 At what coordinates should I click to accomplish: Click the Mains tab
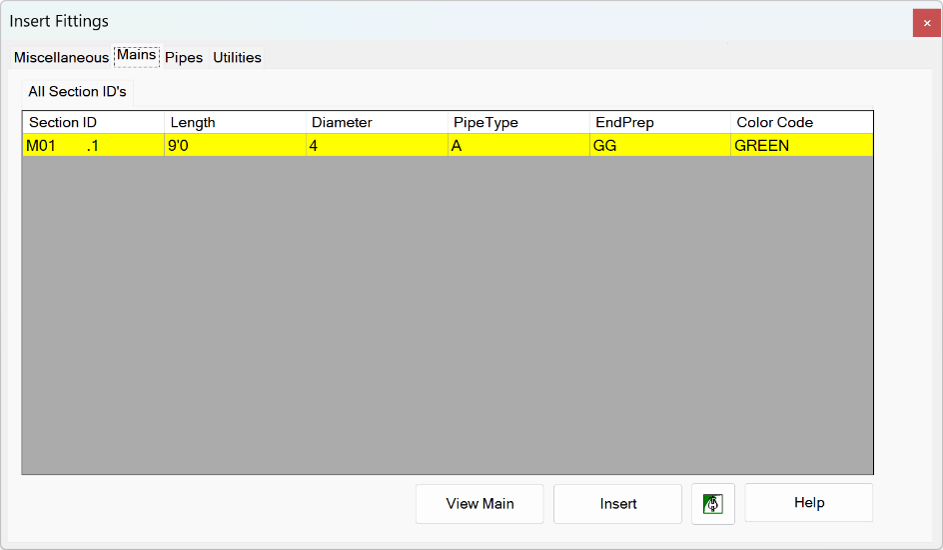click(x=137, y=56)
